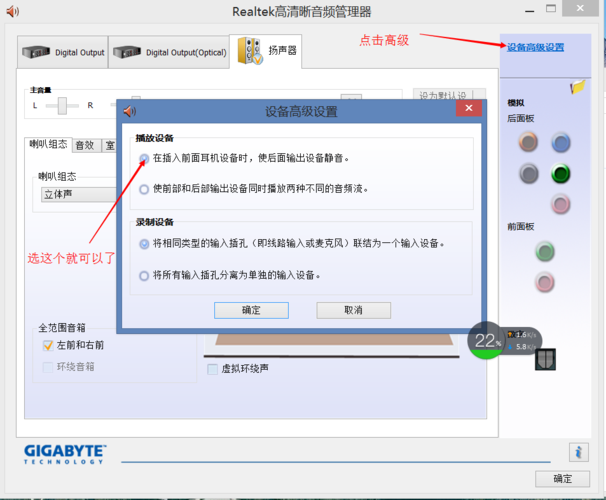Open the 音效 sub-tab
Image resolution: width=606 pixels, height=500 pixels.
[86, 145]
